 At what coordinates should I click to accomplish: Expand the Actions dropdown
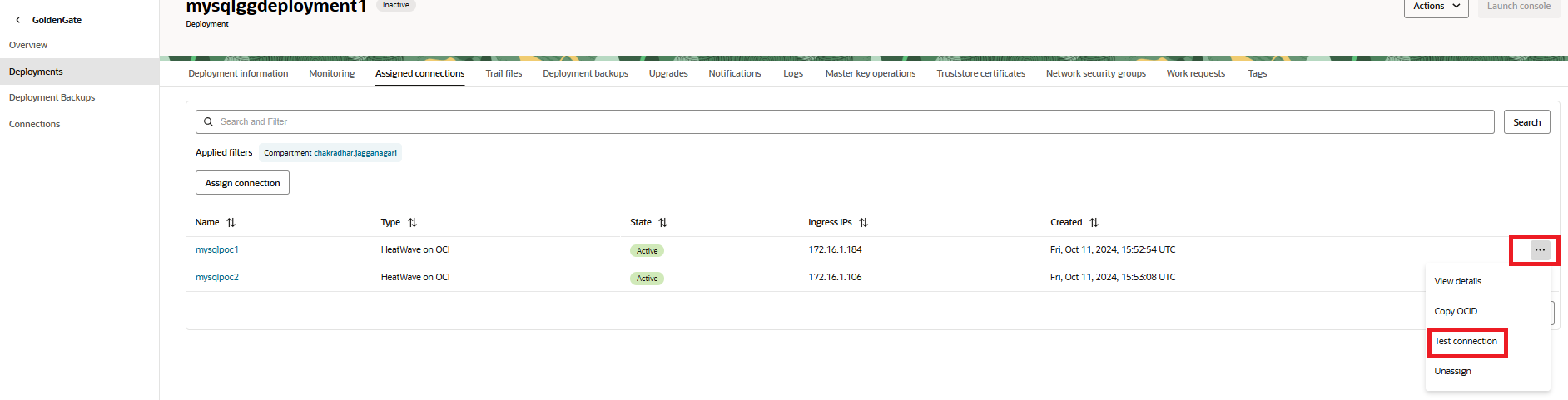tap(1437, 7)
